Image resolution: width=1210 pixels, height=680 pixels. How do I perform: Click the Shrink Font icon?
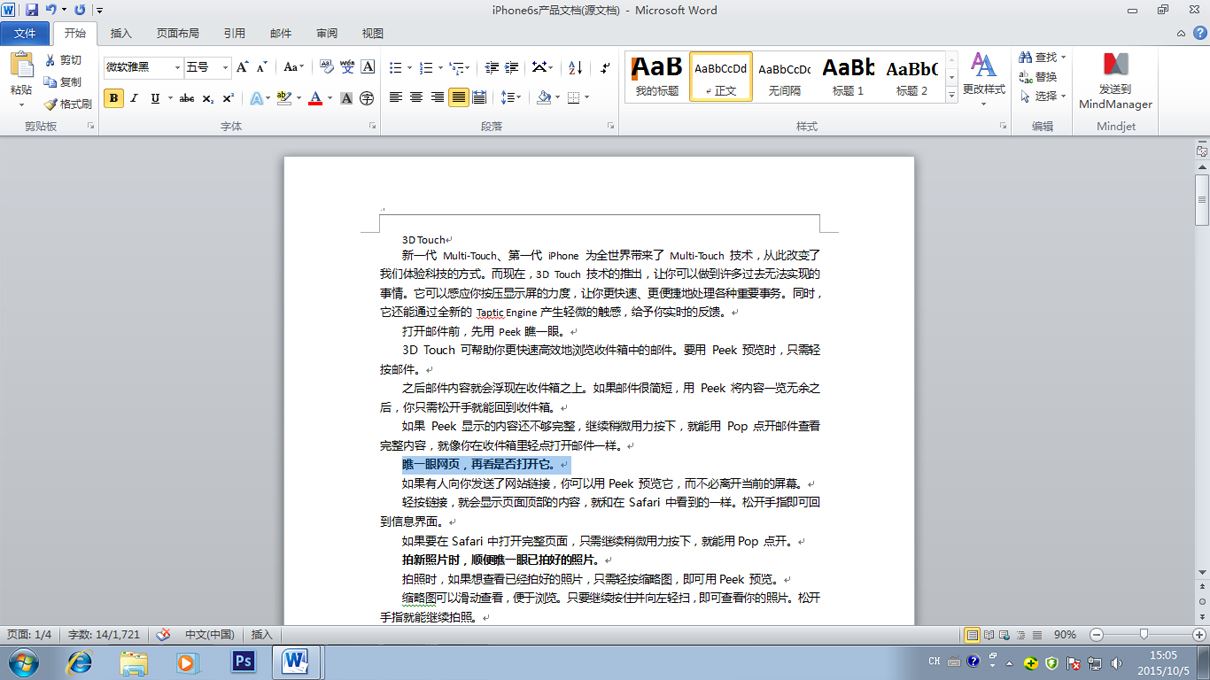(x=262, y=67)
